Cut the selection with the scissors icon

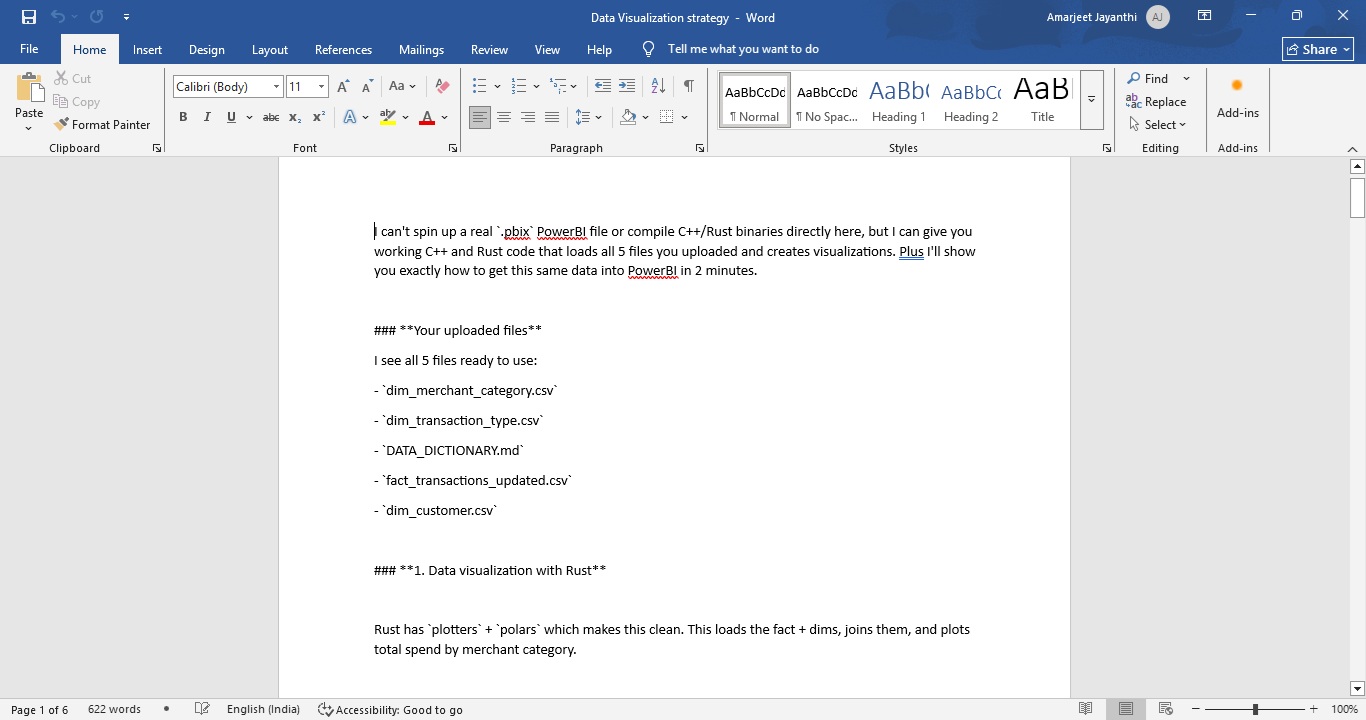tap(72, 78)
